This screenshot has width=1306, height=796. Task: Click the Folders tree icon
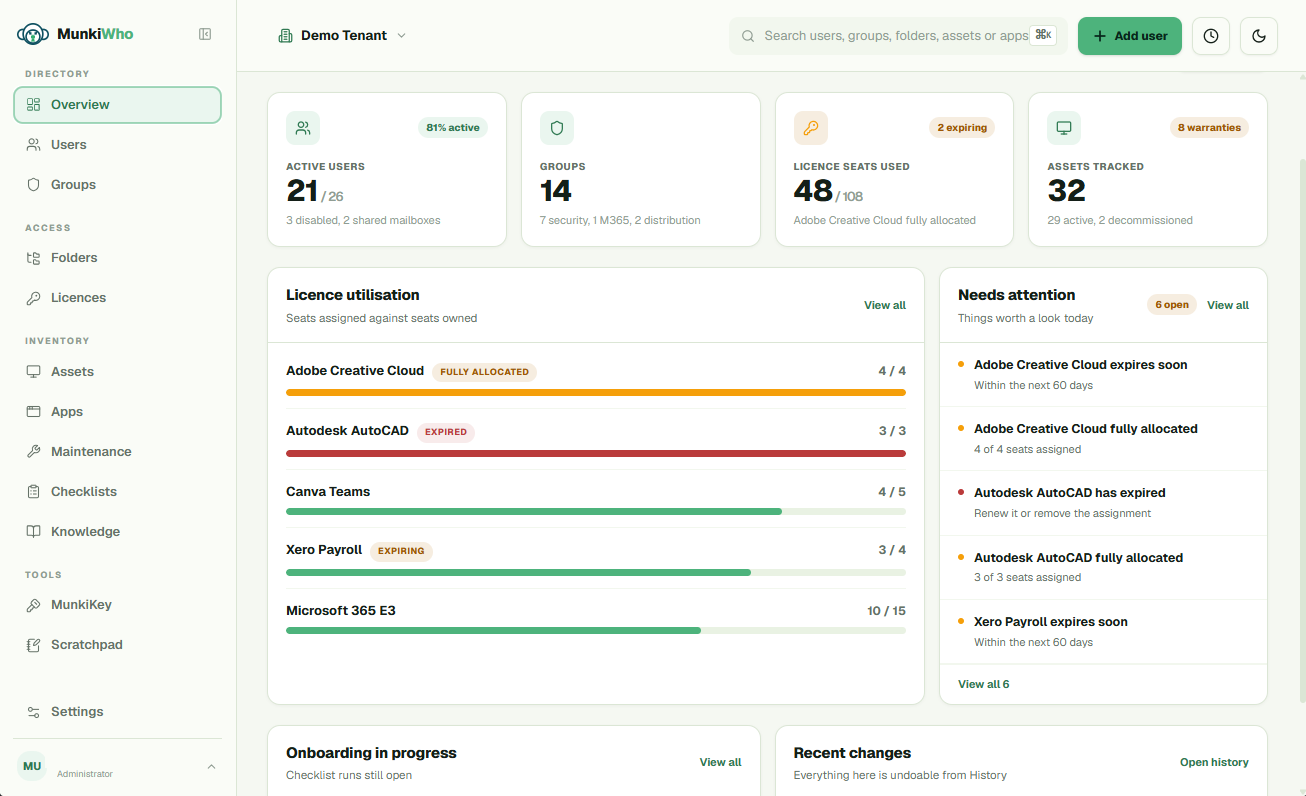[33, 257]
